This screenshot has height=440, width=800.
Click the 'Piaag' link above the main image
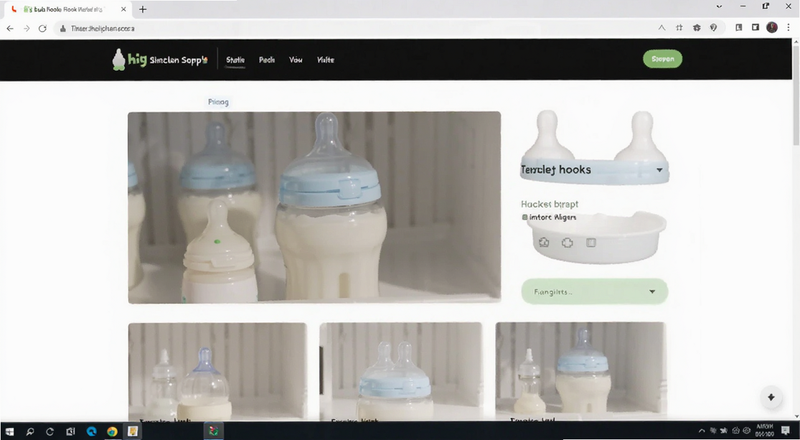(218, 102)
